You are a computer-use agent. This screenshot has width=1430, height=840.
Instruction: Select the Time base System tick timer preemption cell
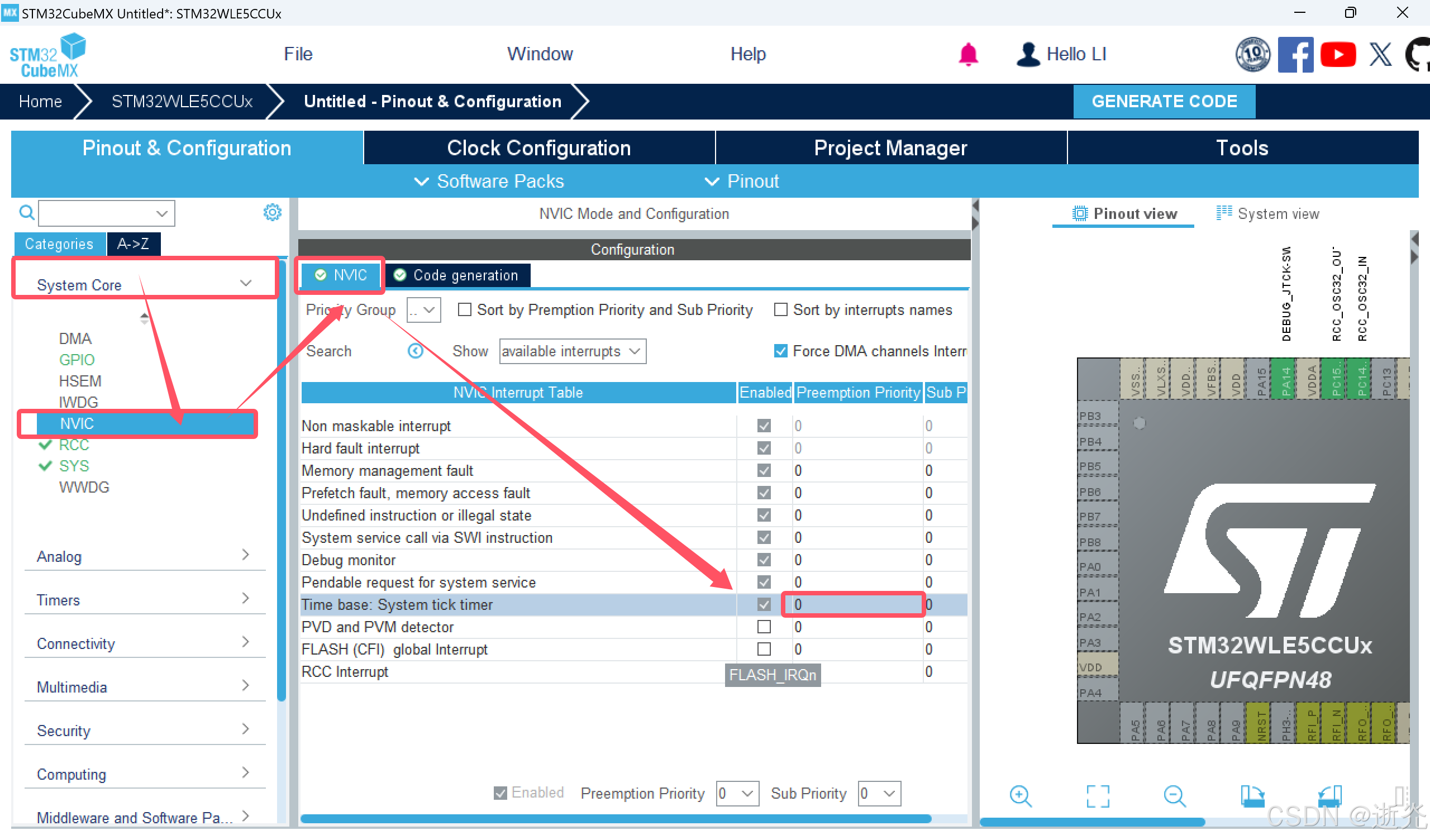pyautogui.click(x=858, y=604)
